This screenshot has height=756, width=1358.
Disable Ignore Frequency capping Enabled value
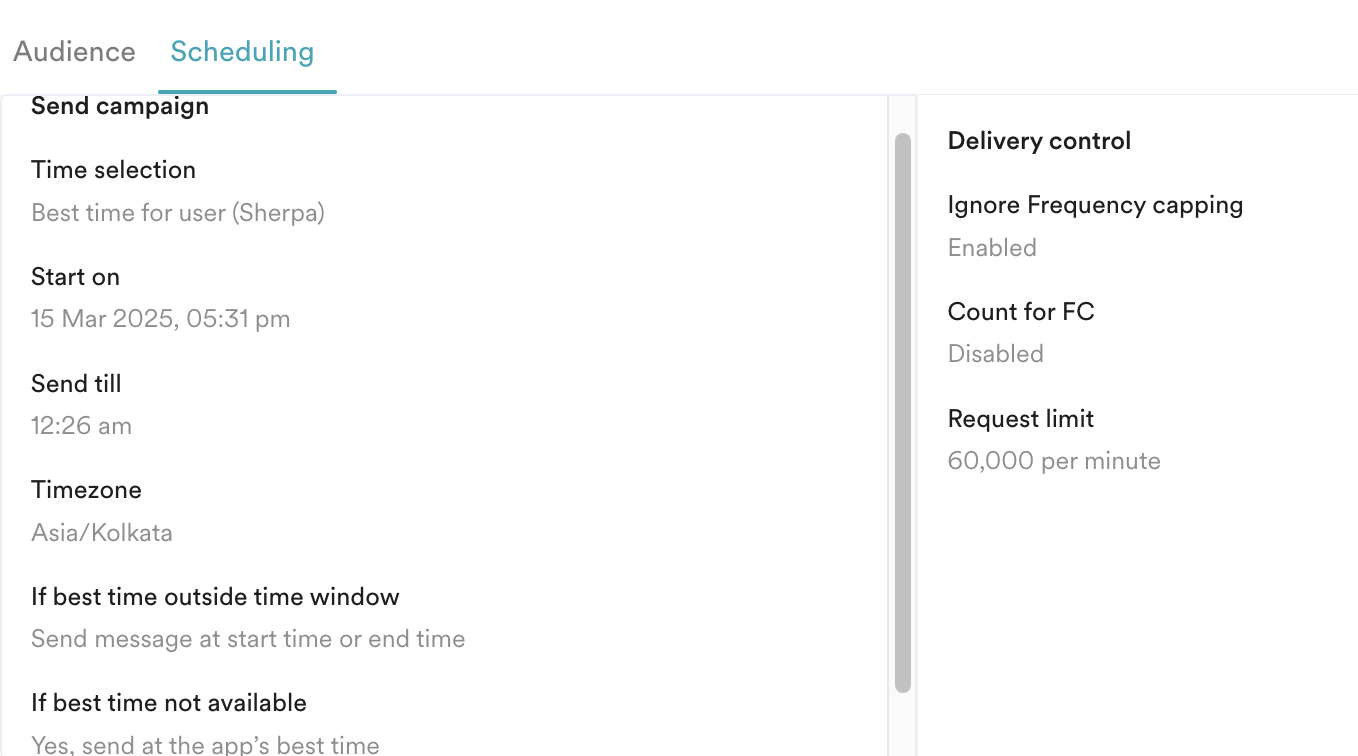pyautogui.click(x=991, y=247)
